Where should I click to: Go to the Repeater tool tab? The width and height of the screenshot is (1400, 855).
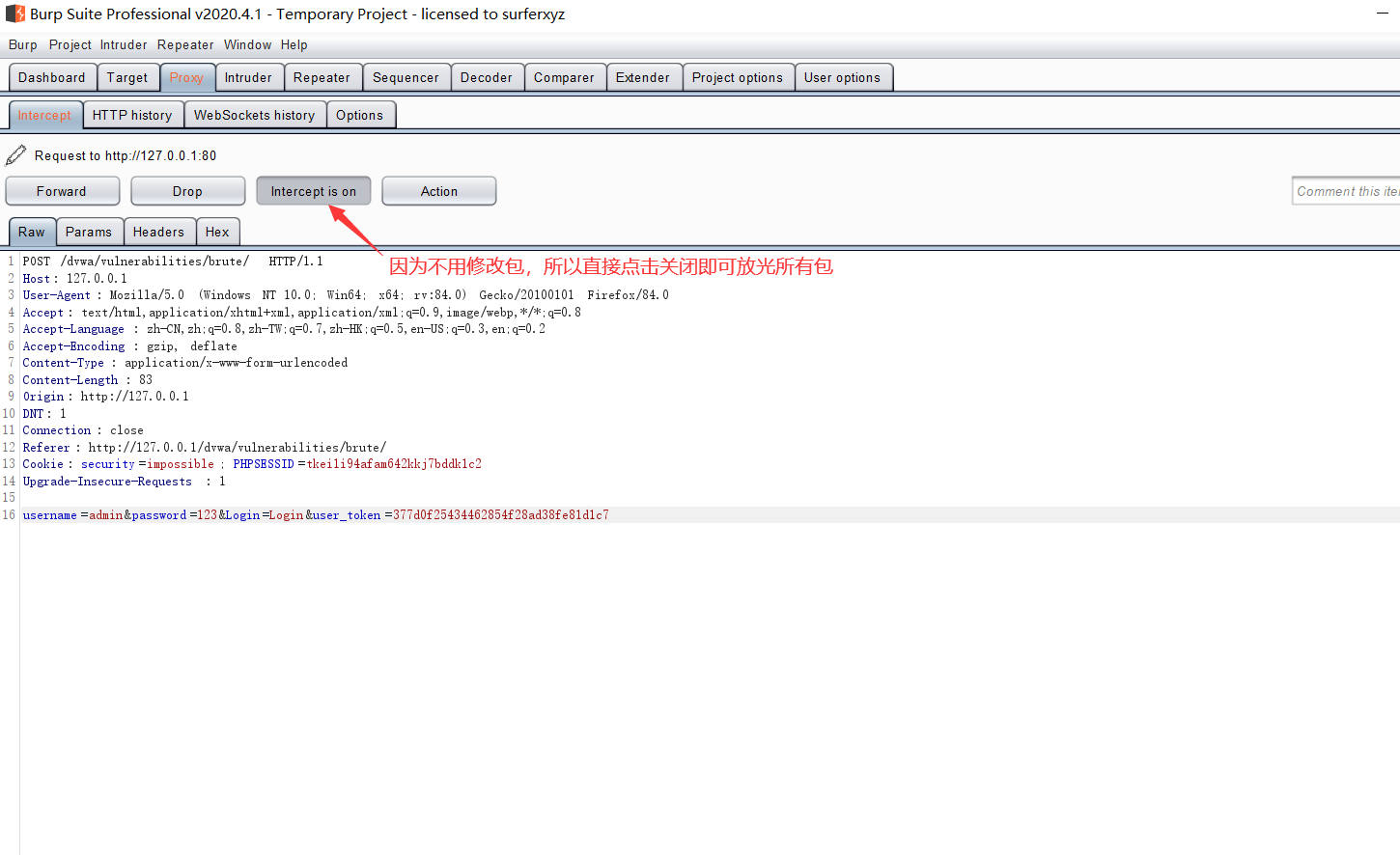(322, 77)
